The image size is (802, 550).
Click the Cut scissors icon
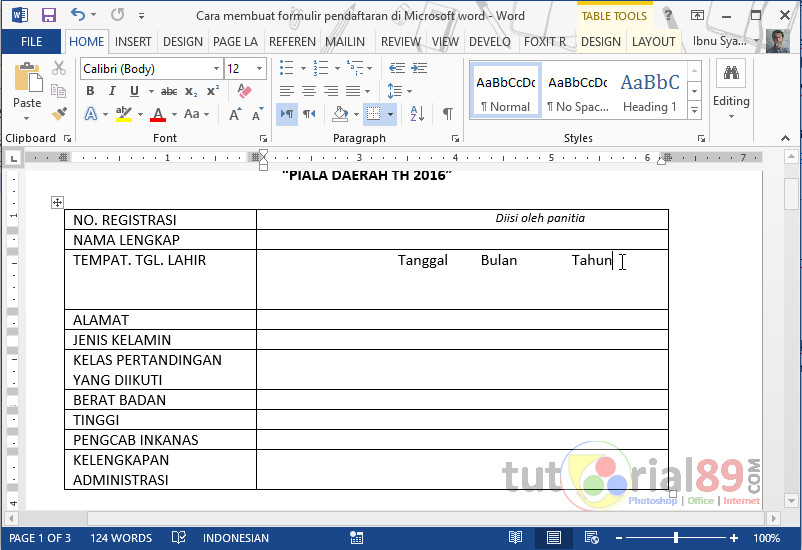59,68
